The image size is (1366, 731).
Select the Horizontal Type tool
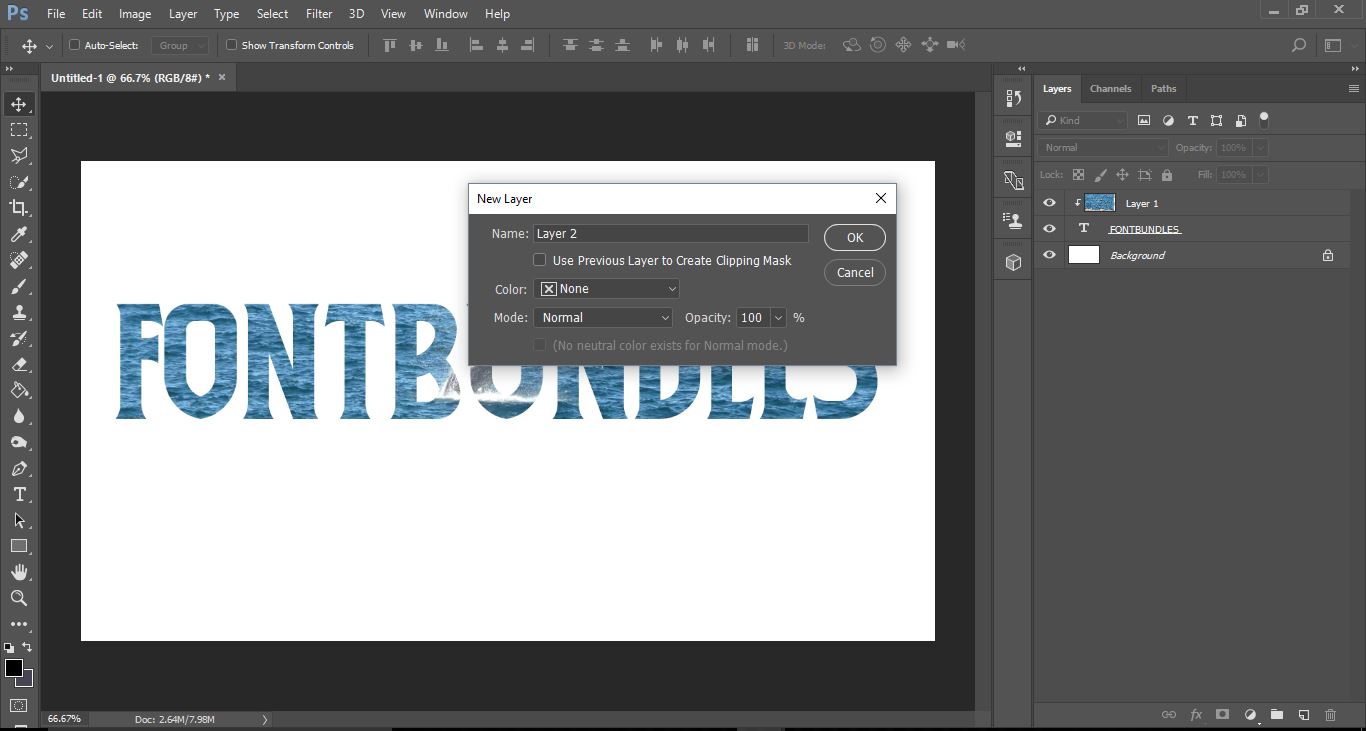tap(18, 494)
